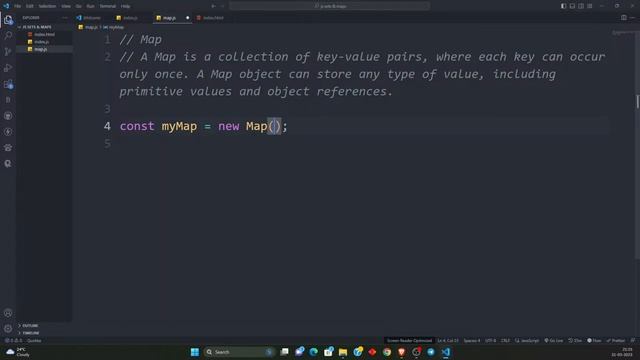Collapse the JS SETS & MAPS folder
Image resolution: width=640 pixels, height=360 pixels.
click(45, 27)
